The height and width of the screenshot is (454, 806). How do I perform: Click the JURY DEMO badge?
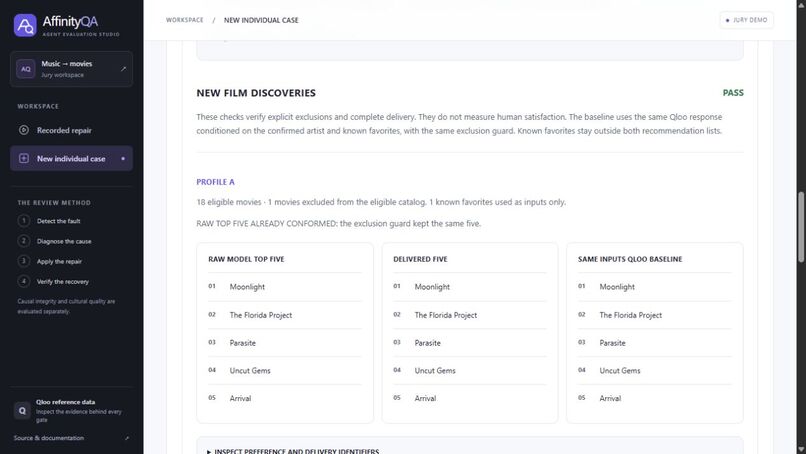point(746,20)
